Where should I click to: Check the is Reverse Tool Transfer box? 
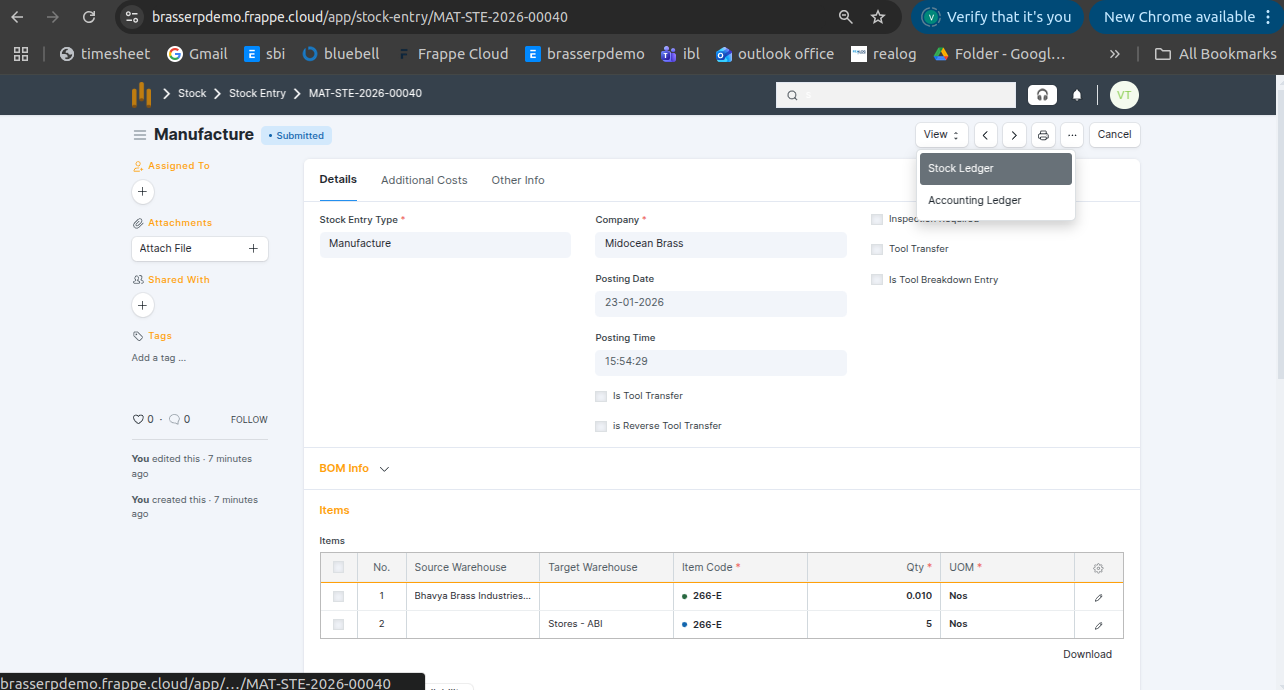[601, 426]
